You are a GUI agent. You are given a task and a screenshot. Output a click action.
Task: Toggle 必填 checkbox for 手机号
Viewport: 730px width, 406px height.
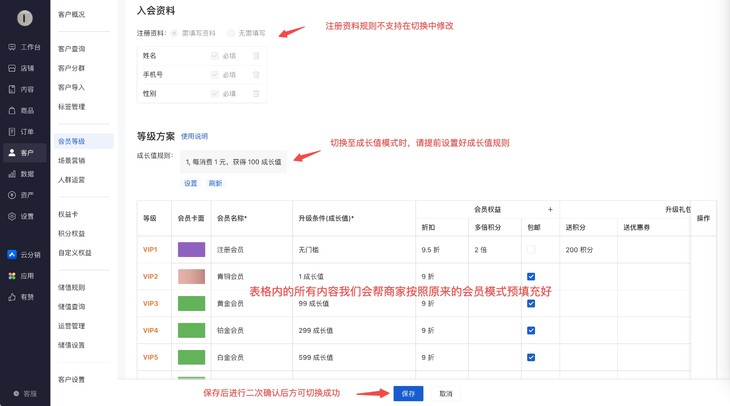coord(215,75)
